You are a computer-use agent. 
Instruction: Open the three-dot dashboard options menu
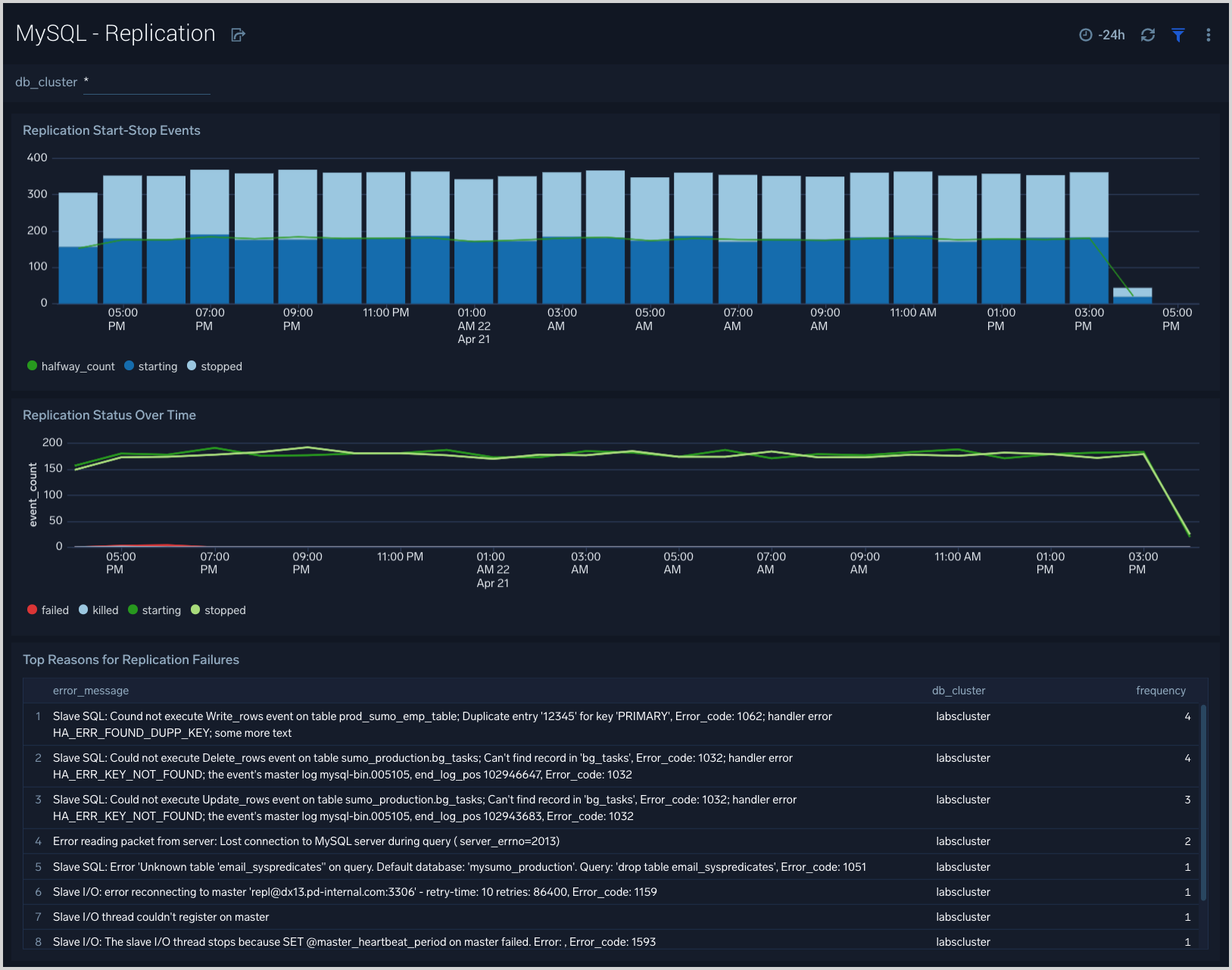click(1209, 35)
